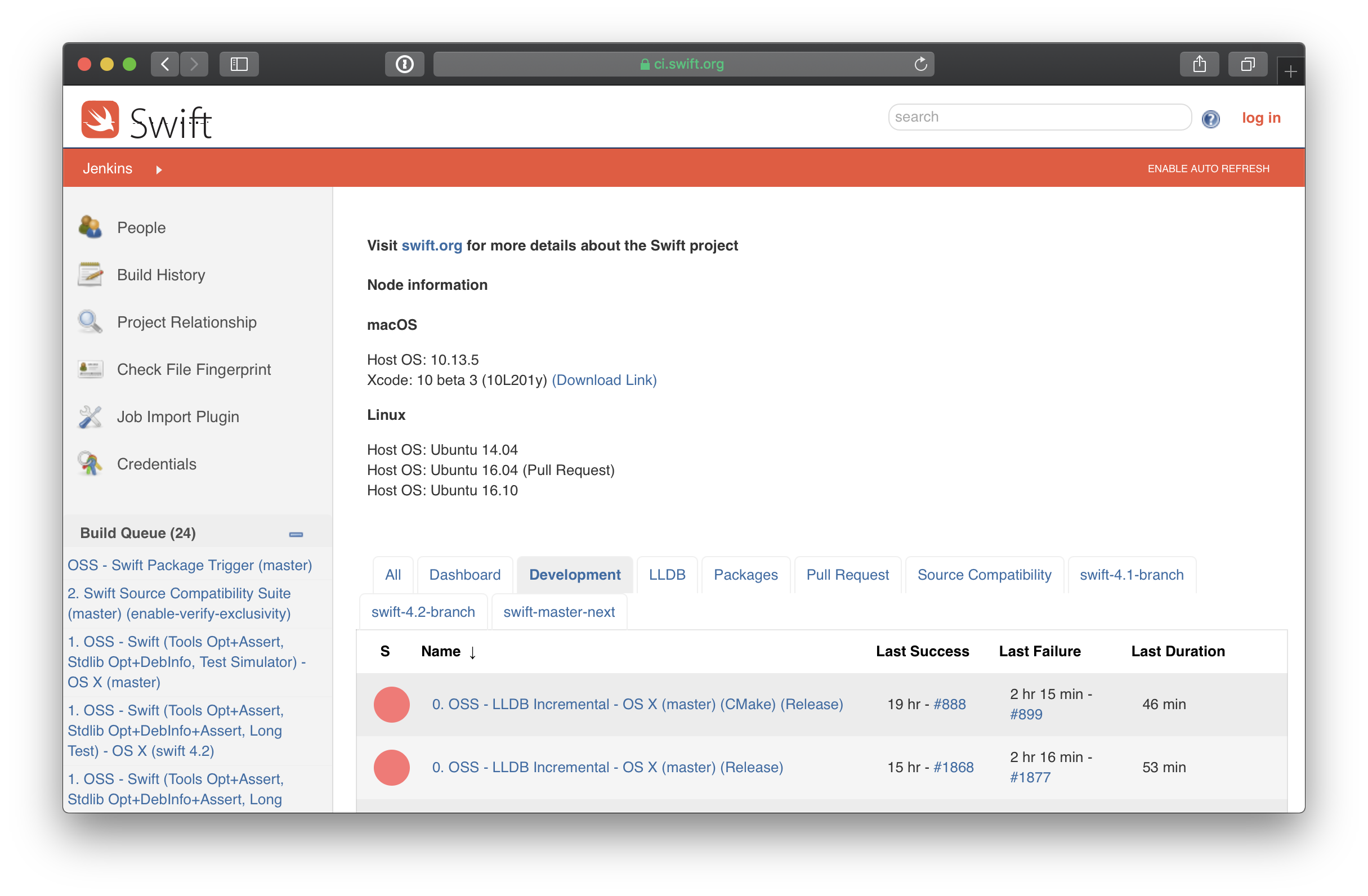Viewport: 1368px width, 896px height.
Task: Reload the page with the refresh icon
Action: (x=920, y=64)
